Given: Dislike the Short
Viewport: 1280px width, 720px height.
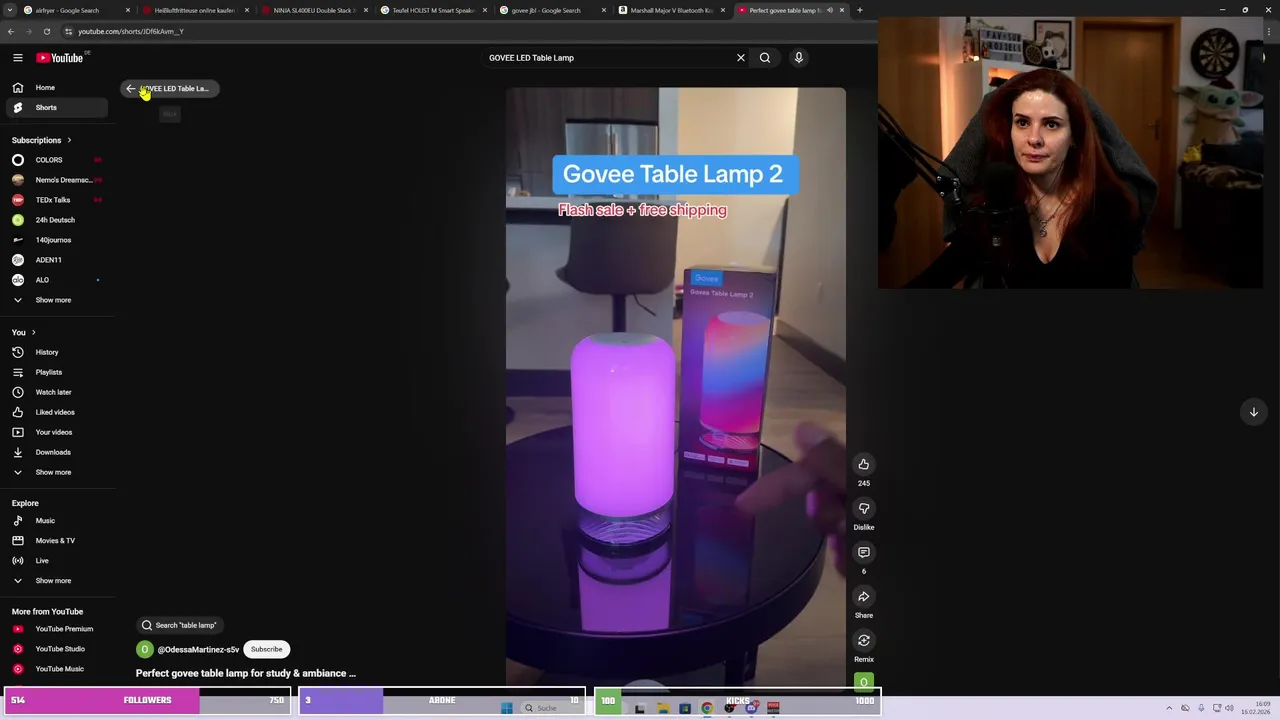Looking at the screenshot, I should [x=864, y=508].
